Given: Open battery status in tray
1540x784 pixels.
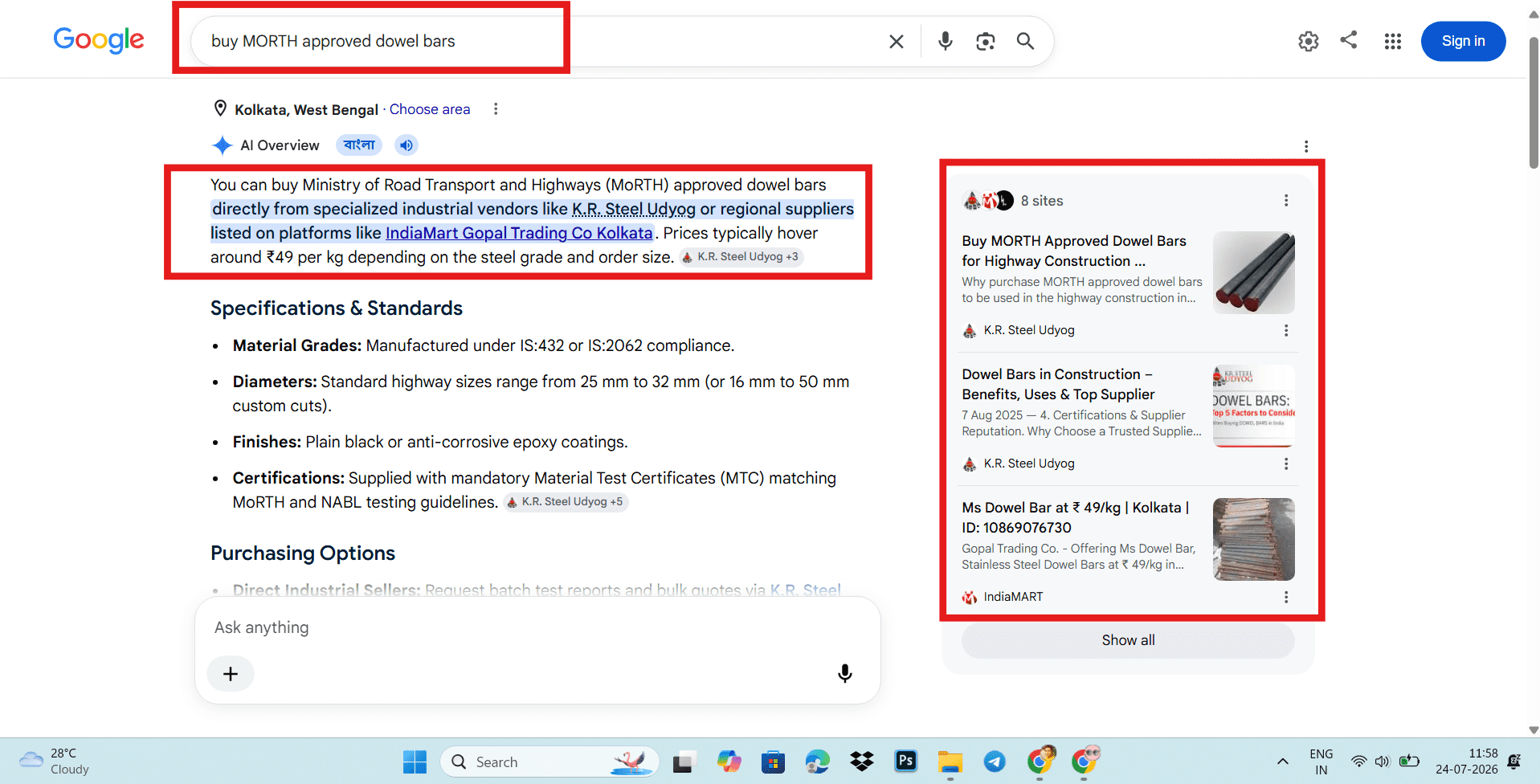Looking at the screenshot, I should click(x=1409, y=761).
